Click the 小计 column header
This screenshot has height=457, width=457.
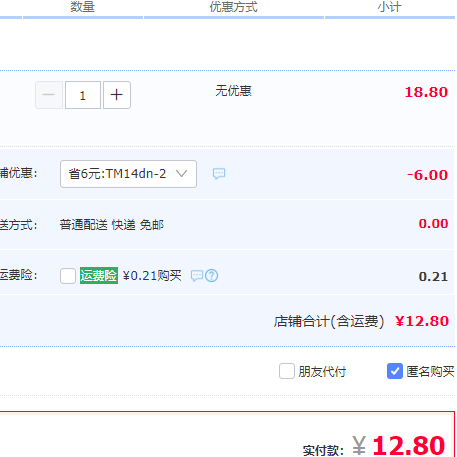(x=389, y=7)
